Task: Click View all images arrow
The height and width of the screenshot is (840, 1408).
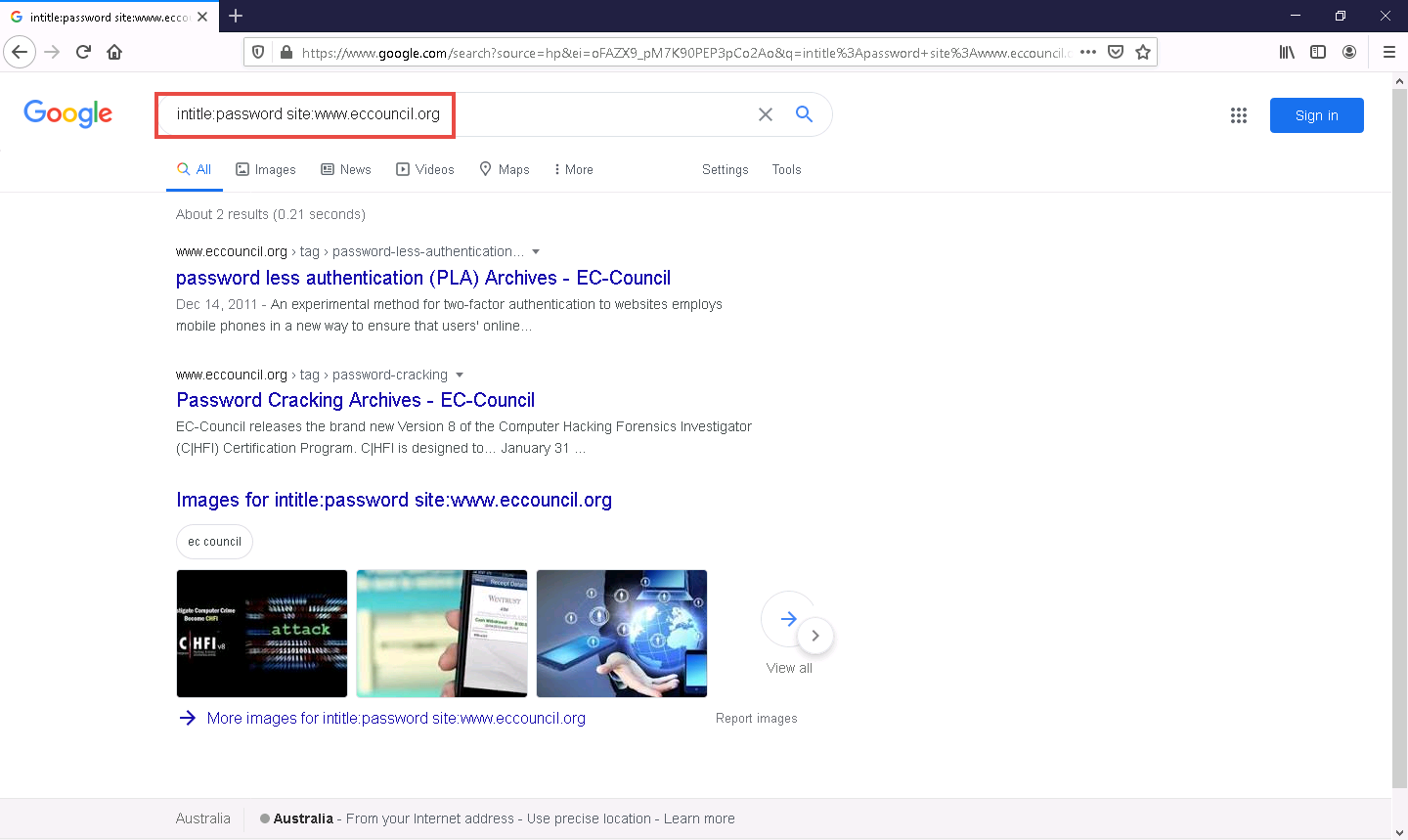Action: (788, 619)
